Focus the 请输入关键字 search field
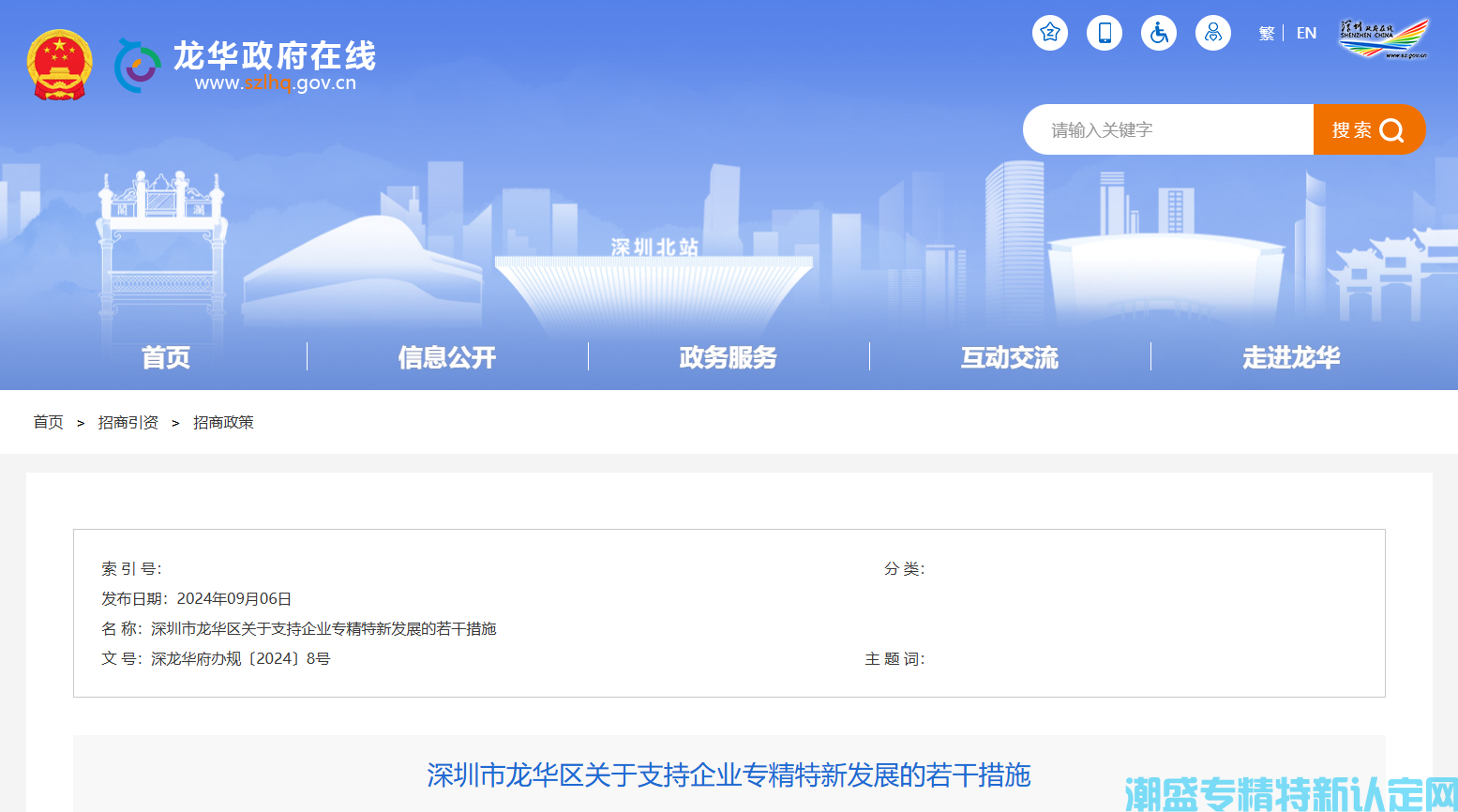 point(1168,129)
